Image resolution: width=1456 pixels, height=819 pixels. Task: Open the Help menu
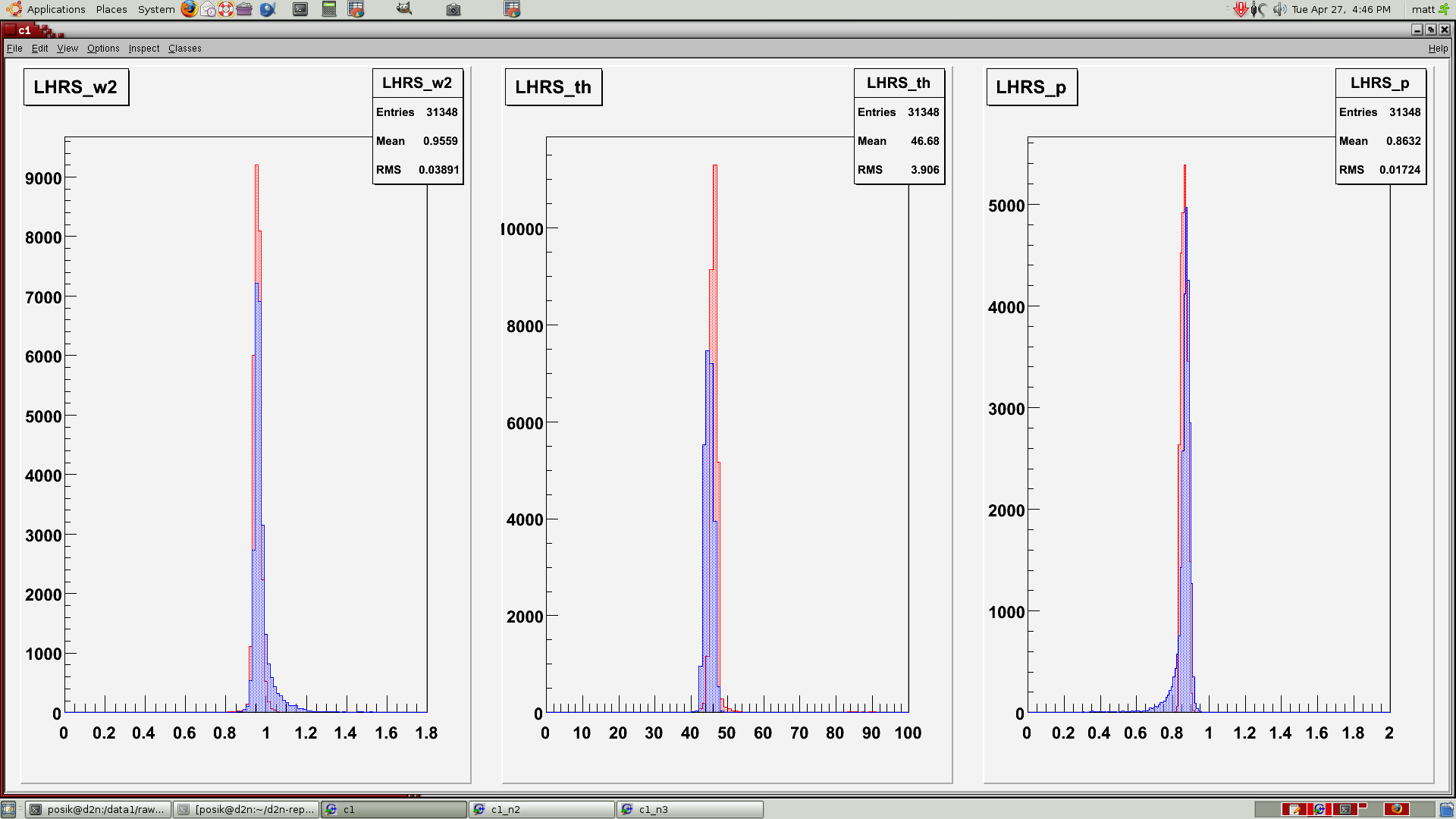click(x=1438, y=49)
